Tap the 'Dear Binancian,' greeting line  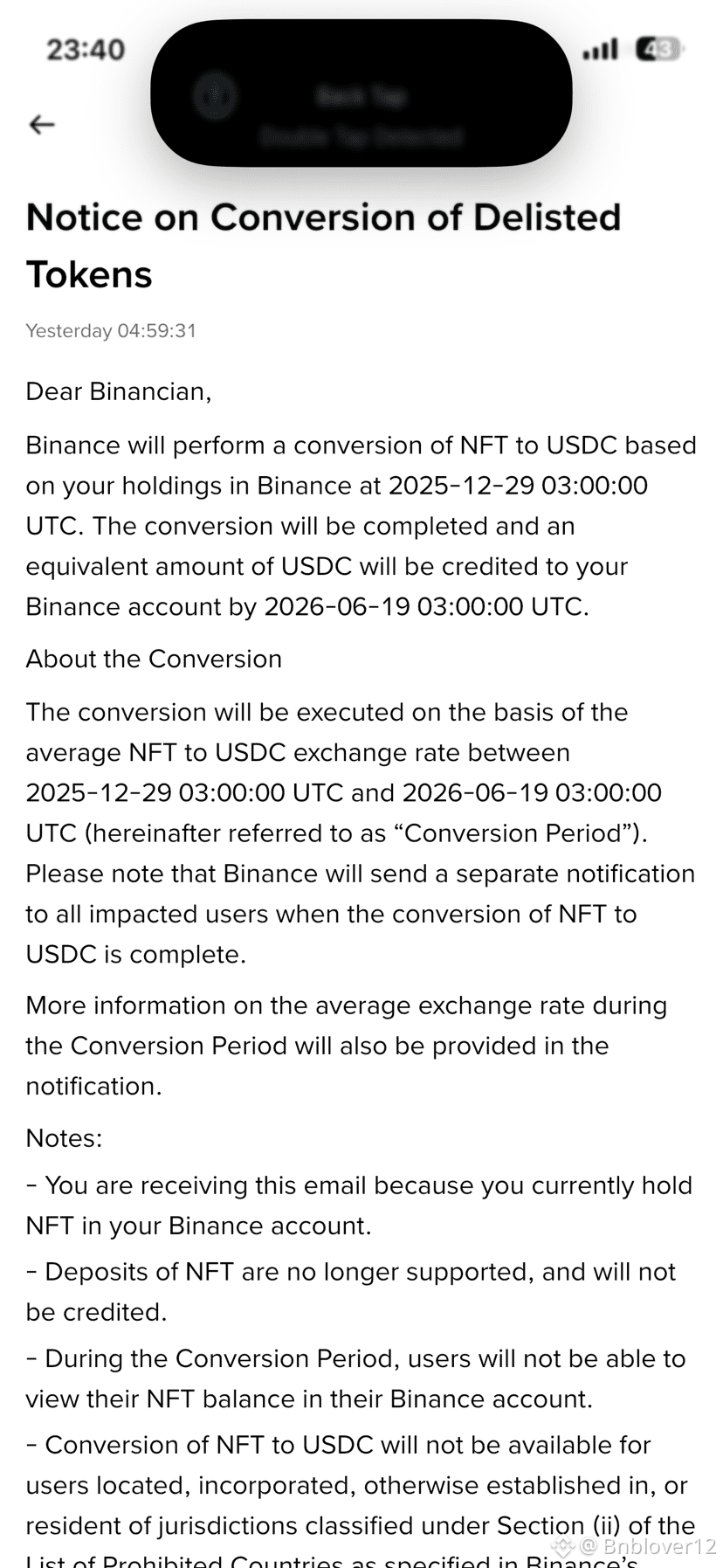[119, 391]
